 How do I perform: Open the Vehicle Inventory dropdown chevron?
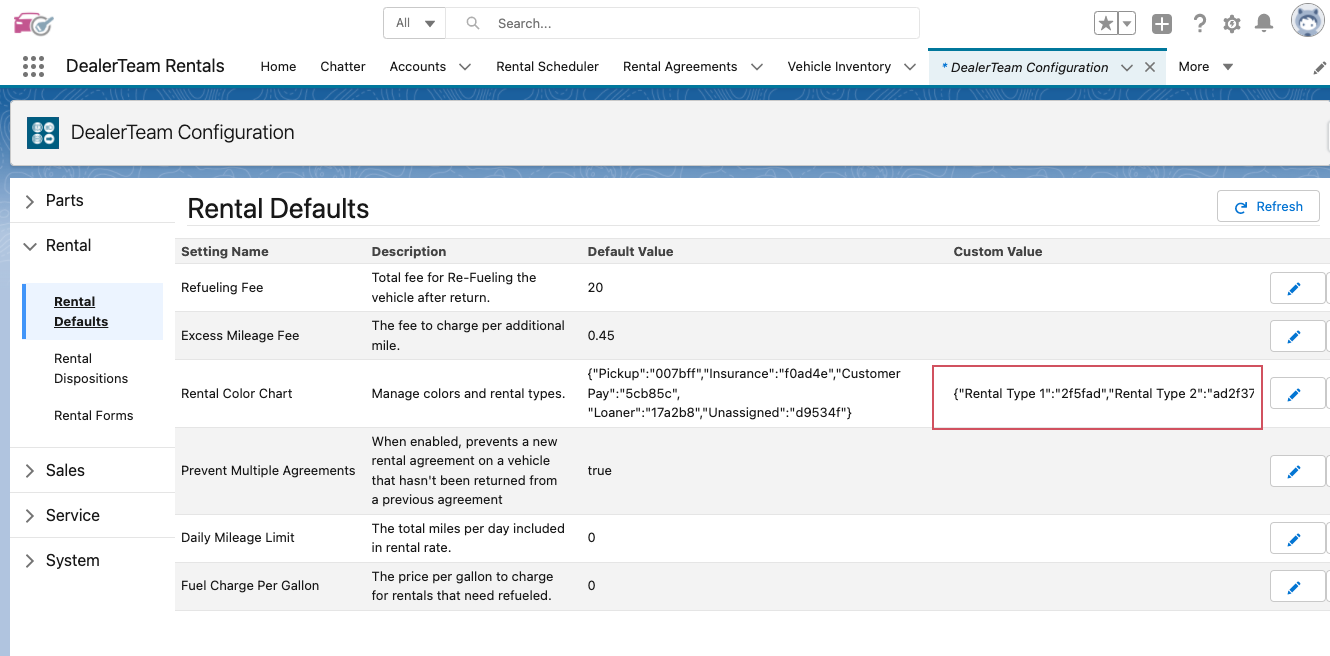pos(910,67)
